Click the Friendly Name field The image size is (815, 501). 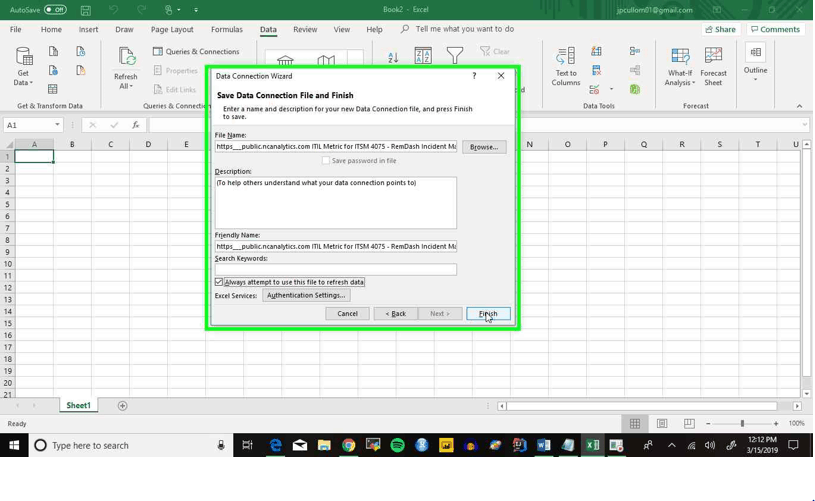(x=336, y=246)
